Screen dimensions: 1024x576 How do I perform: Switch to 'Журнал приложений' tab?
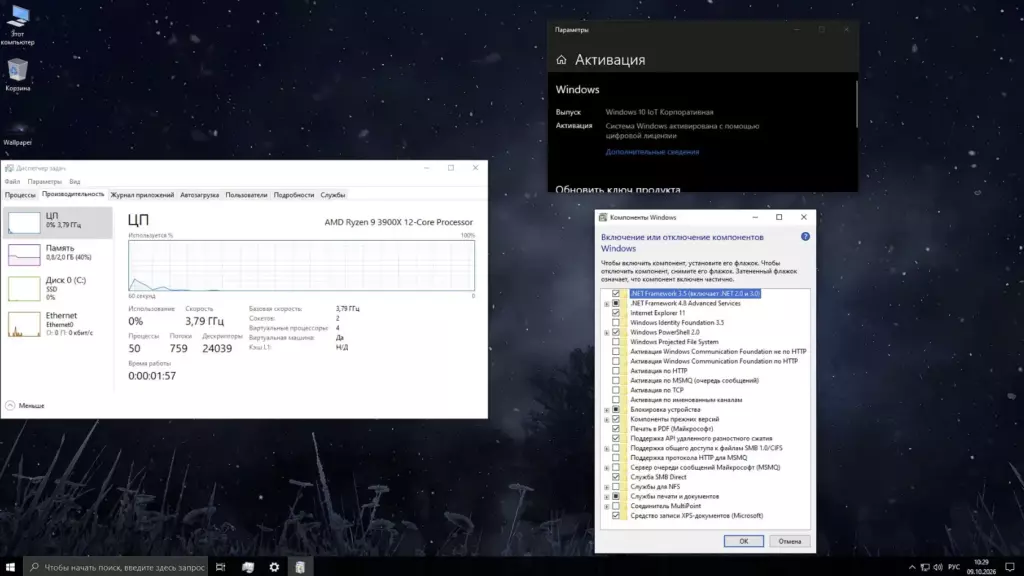tap(142, 195)
